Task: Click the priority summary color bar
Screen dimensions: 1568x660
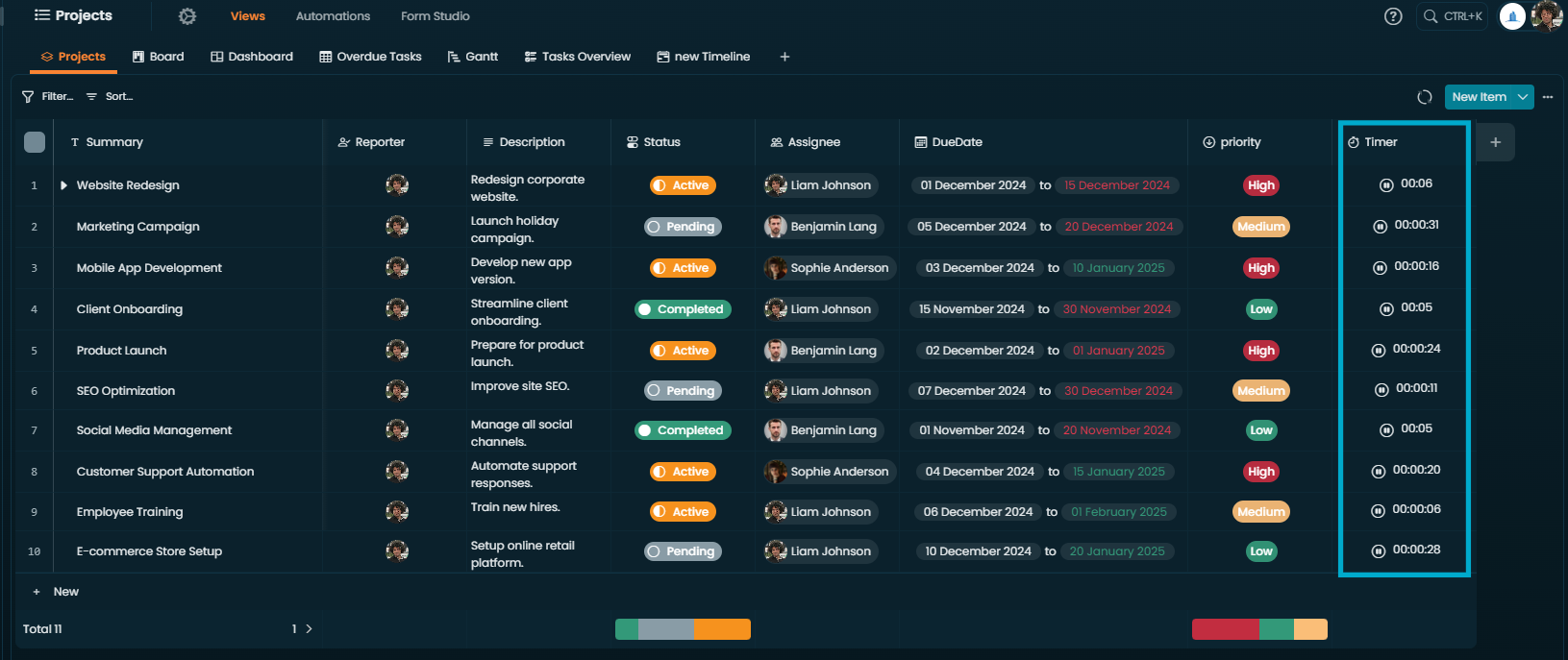Action: (x=1259, y=629)
